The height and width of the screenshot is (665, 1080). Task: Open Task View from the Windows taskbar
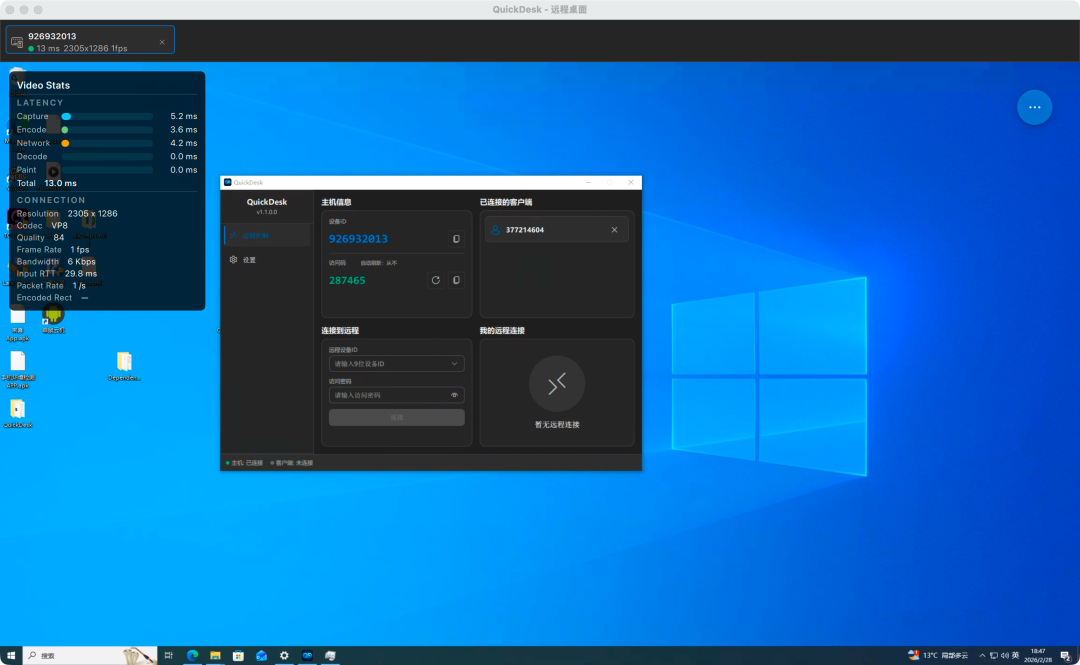point(168,655)
